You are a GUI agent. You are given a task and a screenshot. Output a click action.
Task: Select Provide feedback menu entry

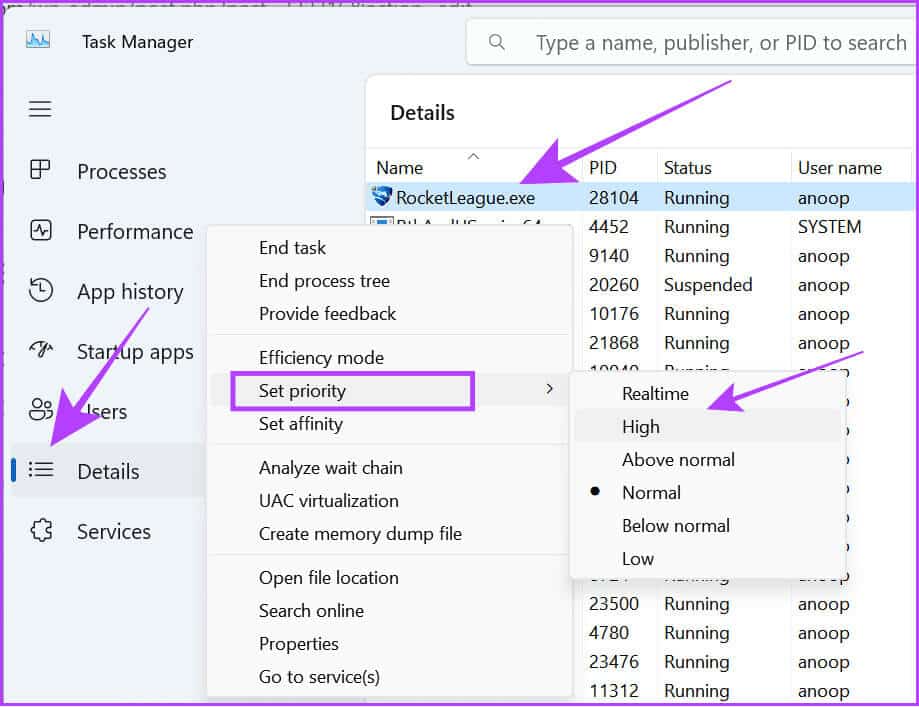(327, 314)
